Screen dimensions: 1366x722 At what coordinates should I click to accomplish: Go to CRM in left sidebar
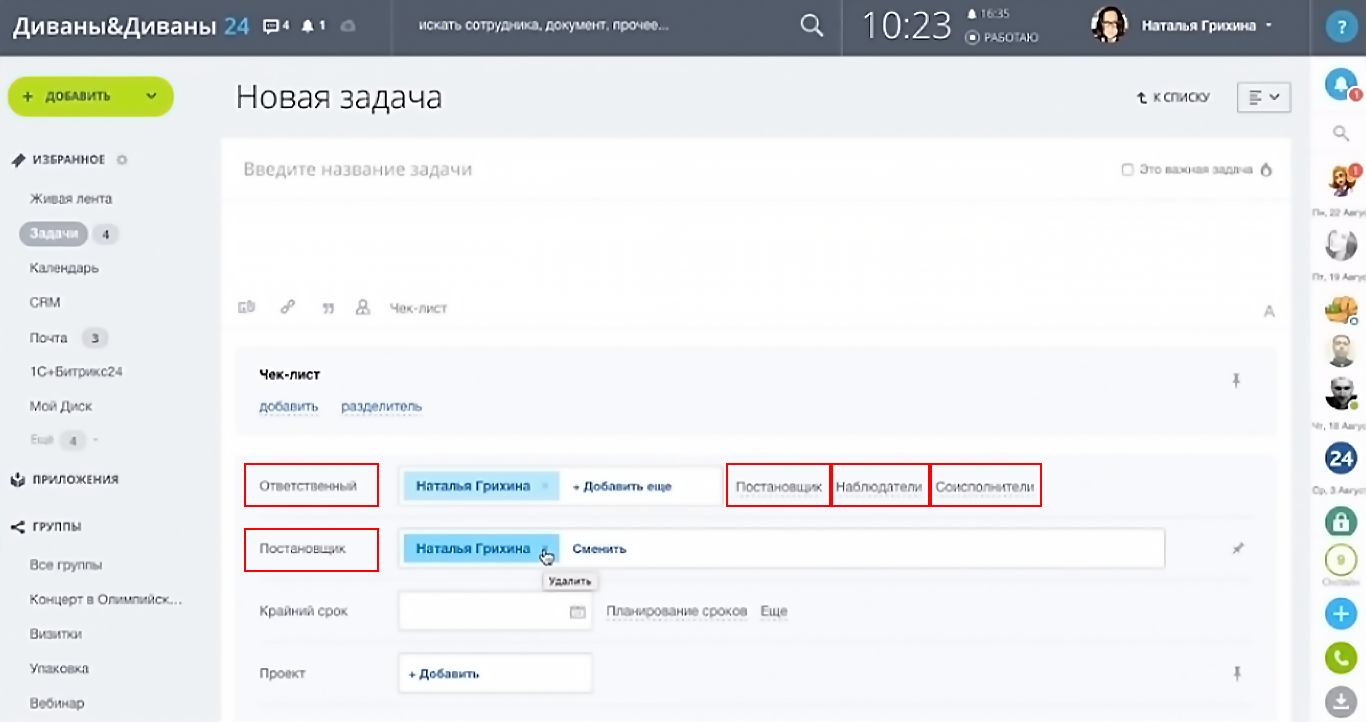[x=45, y=302]
